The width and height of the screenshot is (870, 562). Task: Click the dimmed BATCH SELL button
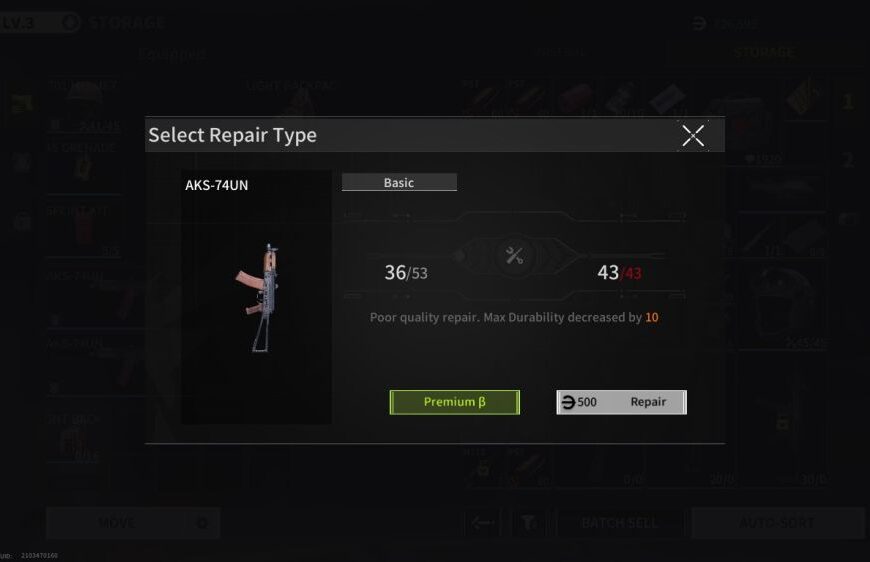pyautogui.click(x=619, y=523)
